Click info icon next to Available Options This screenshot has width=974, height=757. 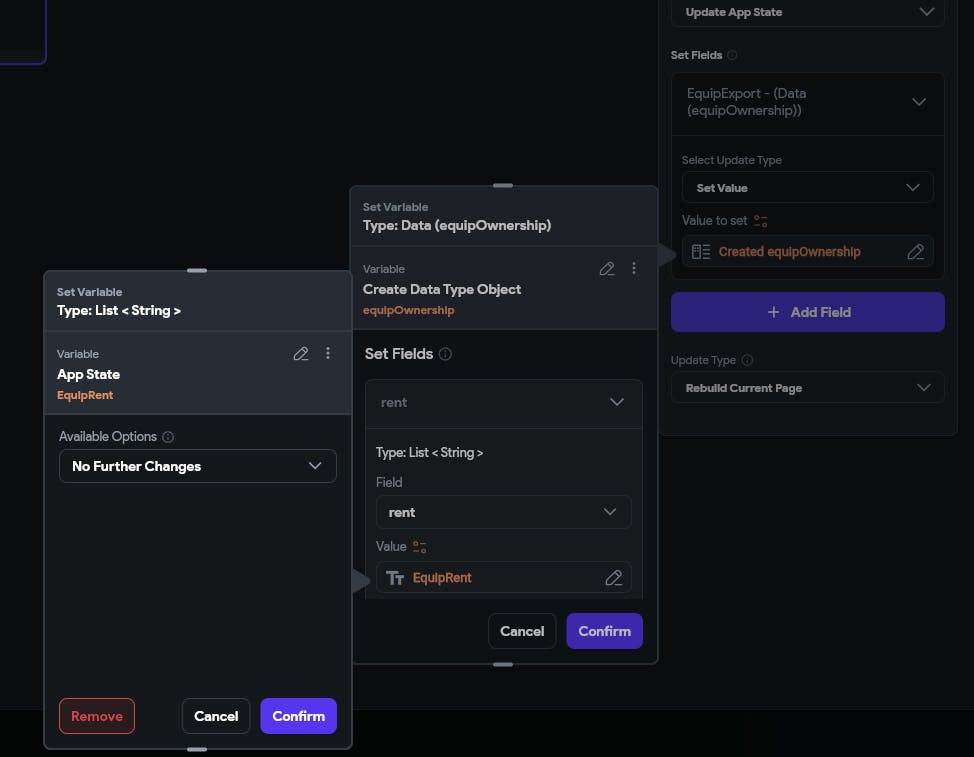(168, 437)
